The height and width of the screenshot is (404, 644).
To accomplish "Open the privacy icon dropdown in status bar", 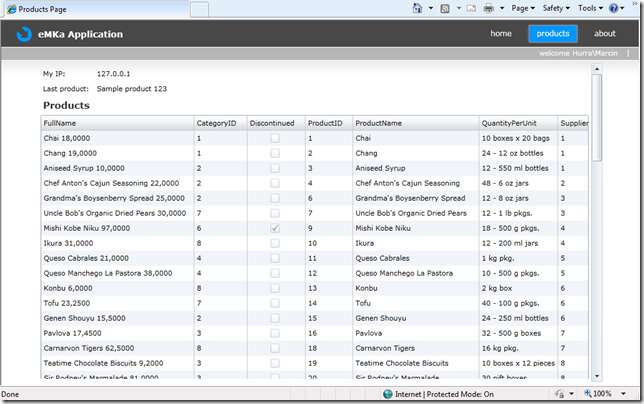I will (571, 394).
